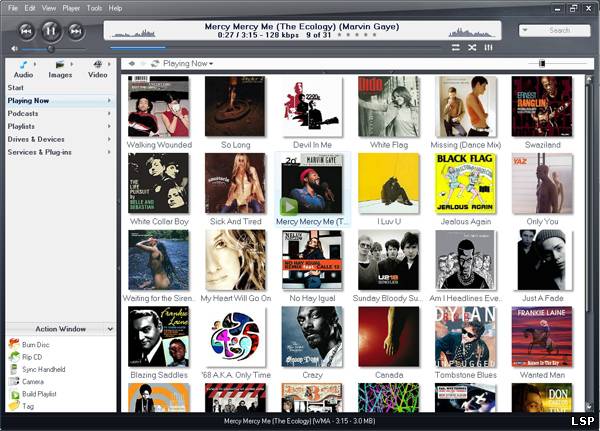Open the Player menu
Screen dimensions: 600x431
(x=71, y=8)
